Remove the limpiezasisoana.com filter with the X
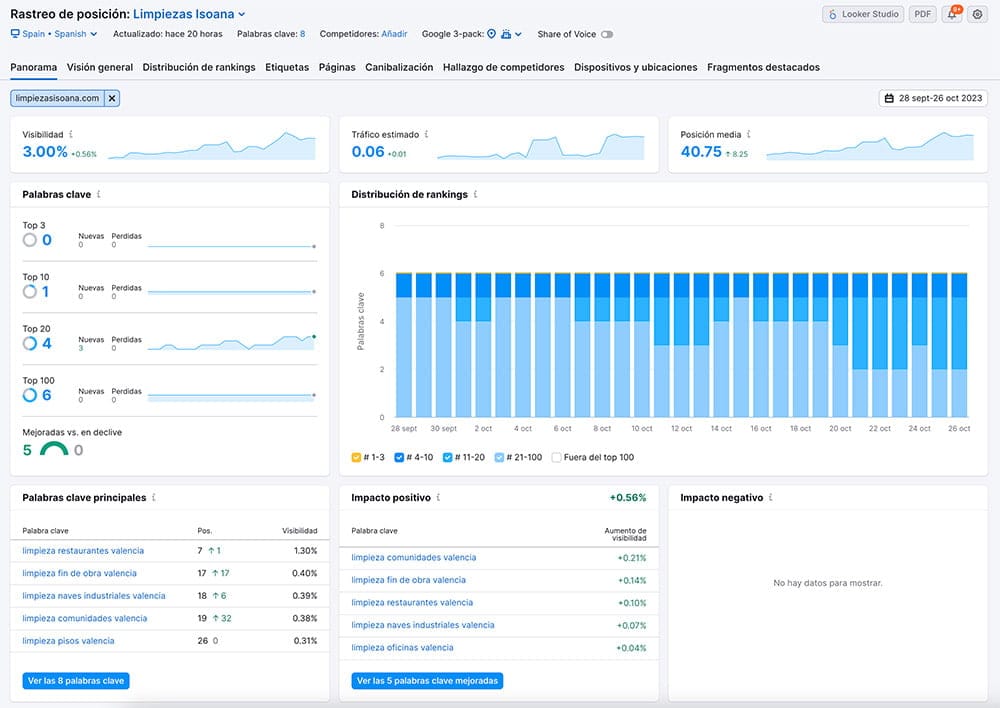This screenshot has height=708, width=1000. point(112,98)
